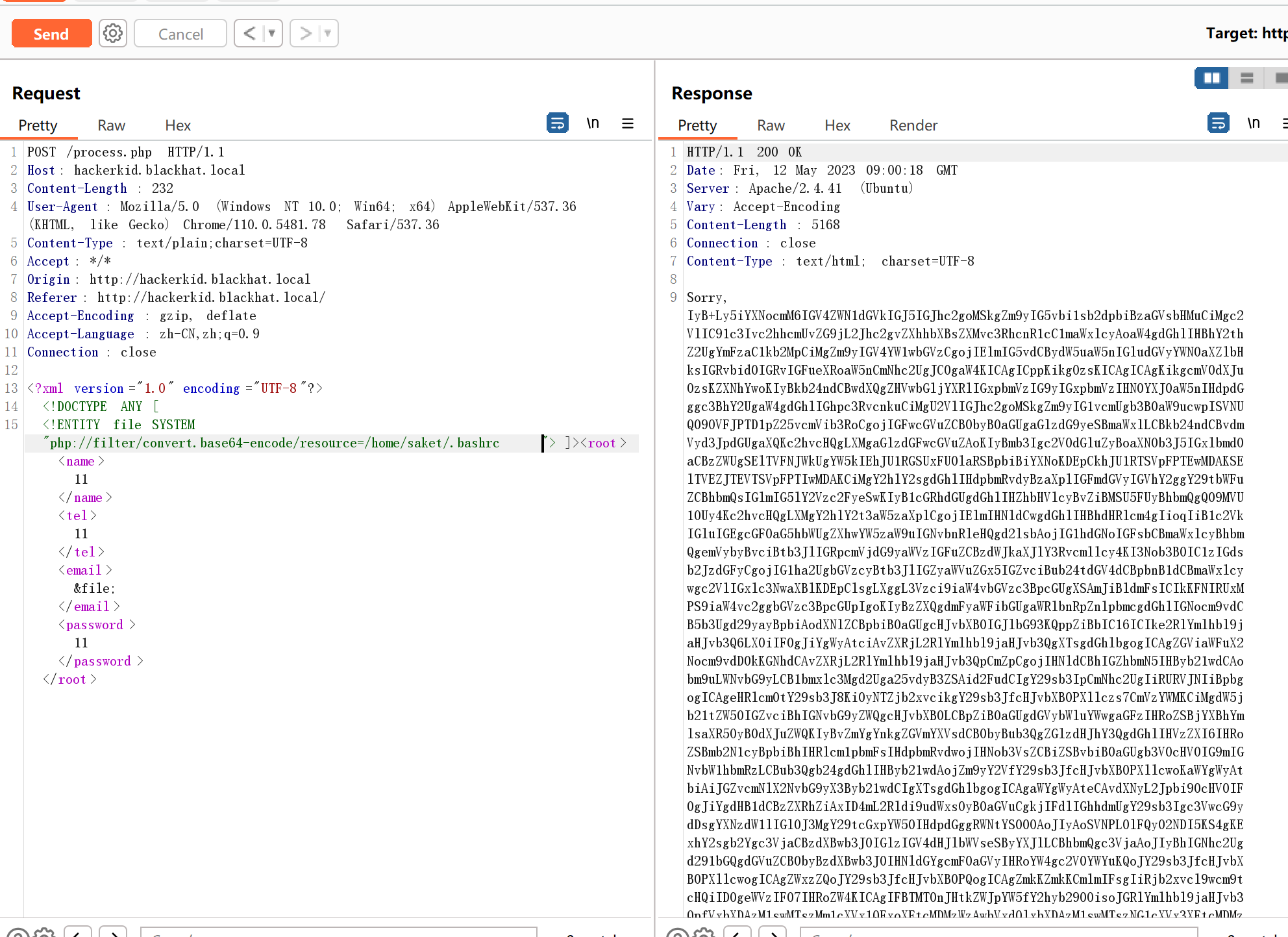The height and width of the screenshot is (937, 1288).
Task: Switch Response view to Raw tab
Action: click(771, 125)
